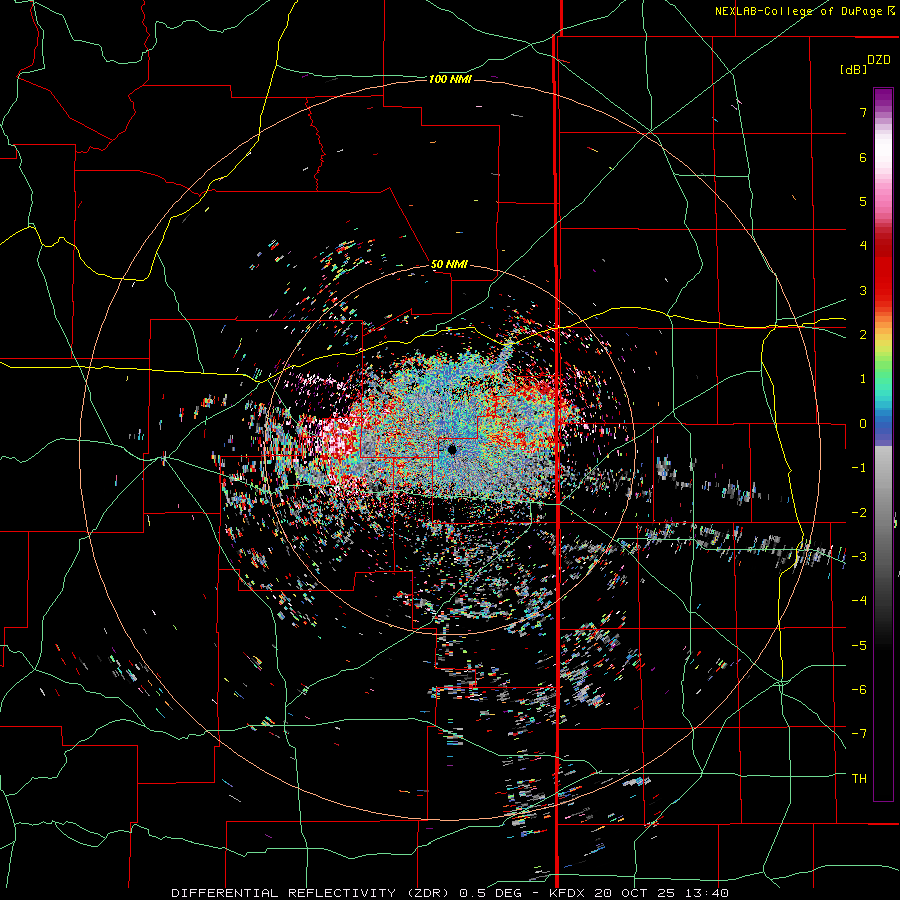
Task: Click the DZD color scale title
Action: pos(879,60)
